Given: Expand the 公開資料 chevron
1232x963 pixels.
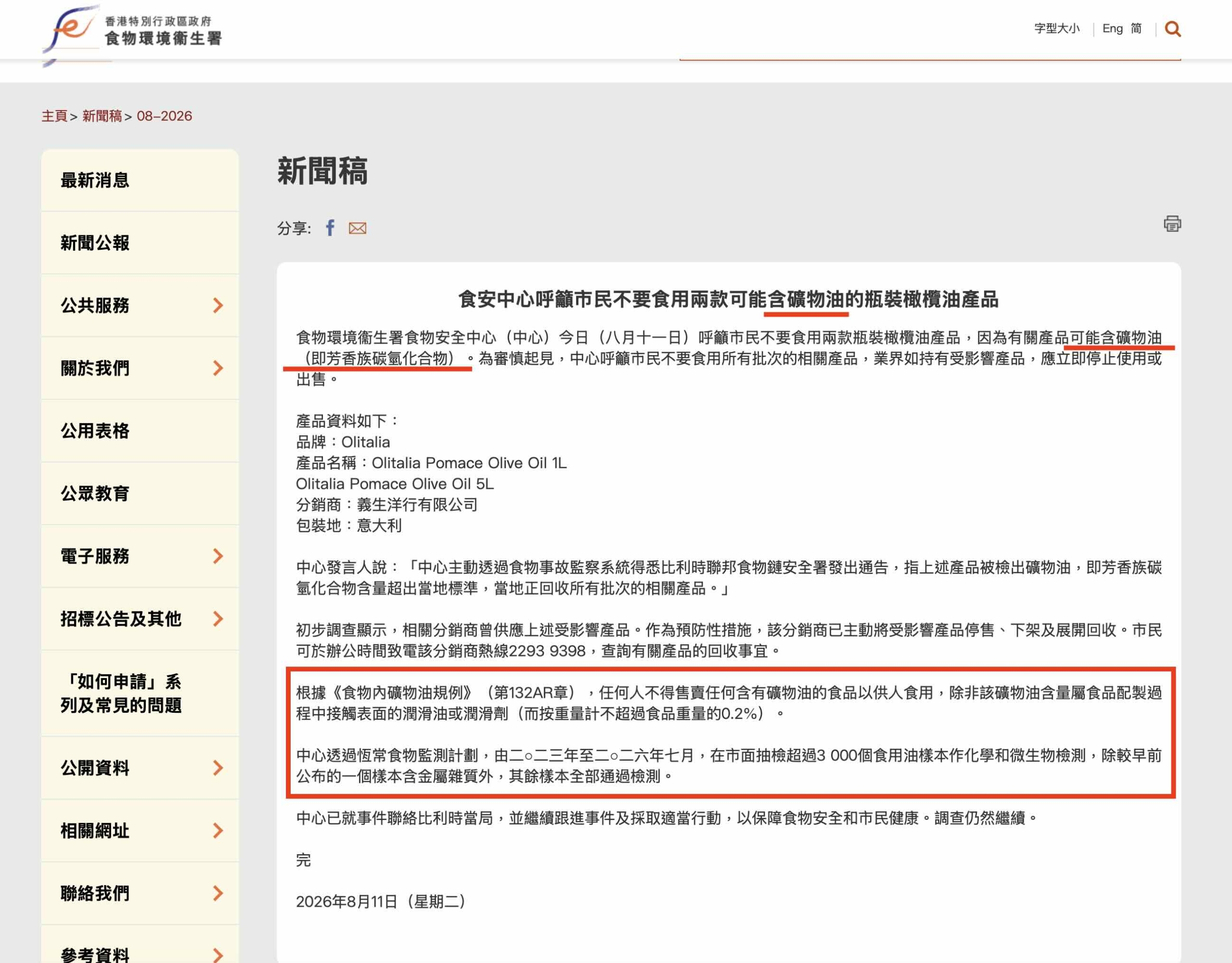Looking at the screenshot, I should [x=218, y=768].
